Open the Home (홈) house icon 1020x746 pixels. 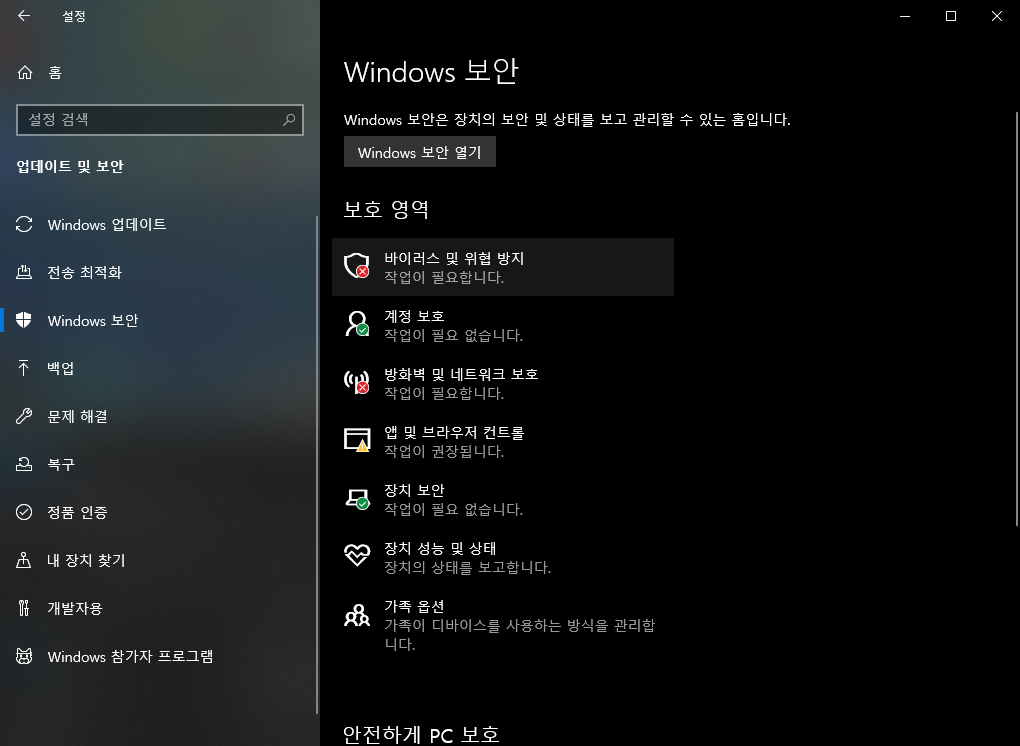click(25, 72)
